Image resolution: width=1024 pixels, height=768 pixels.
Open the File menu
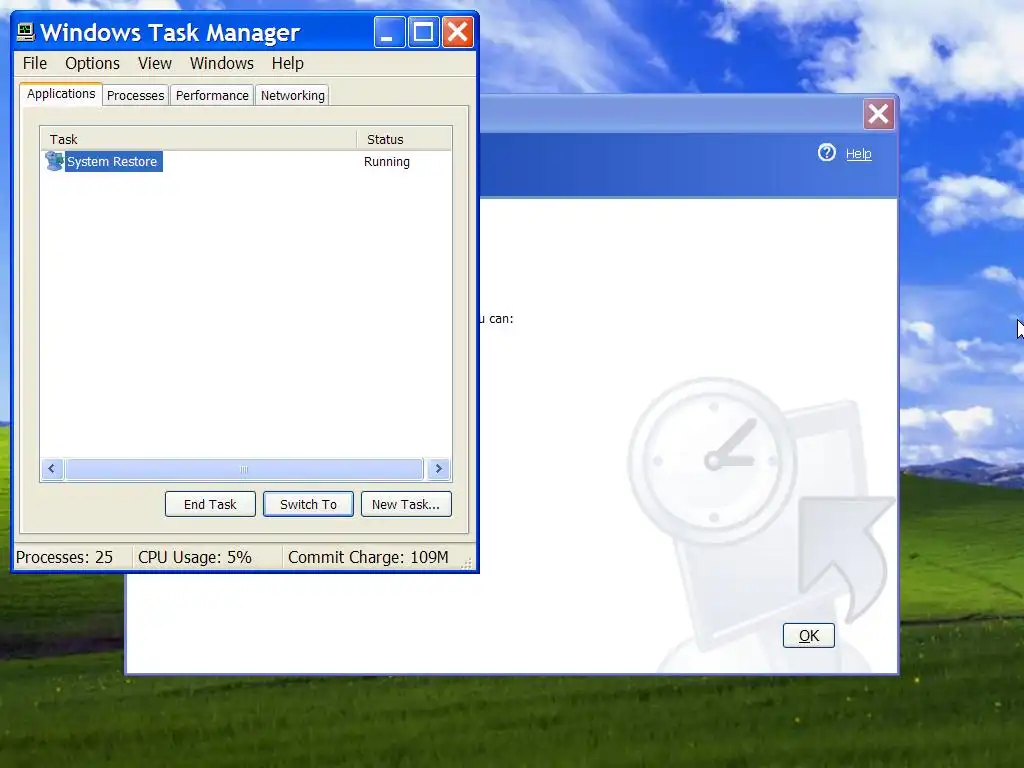click(35, 63)
